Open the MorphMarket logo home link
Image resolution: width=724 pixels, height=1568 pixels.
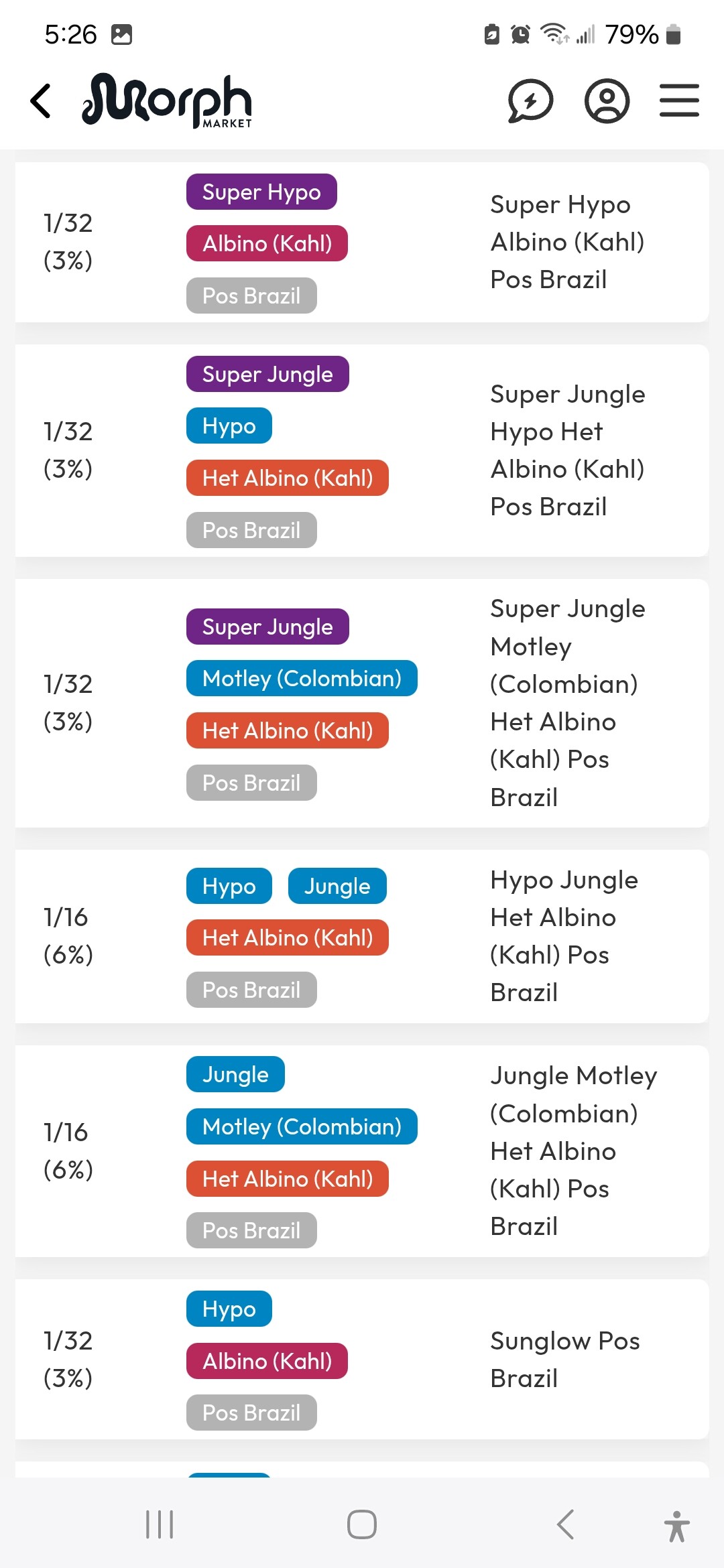(167, 101)
